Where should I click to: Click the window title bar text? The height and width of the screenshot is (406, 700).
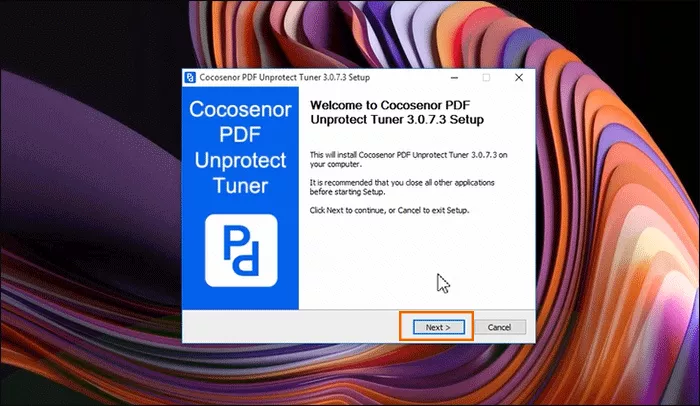(284, 77)
